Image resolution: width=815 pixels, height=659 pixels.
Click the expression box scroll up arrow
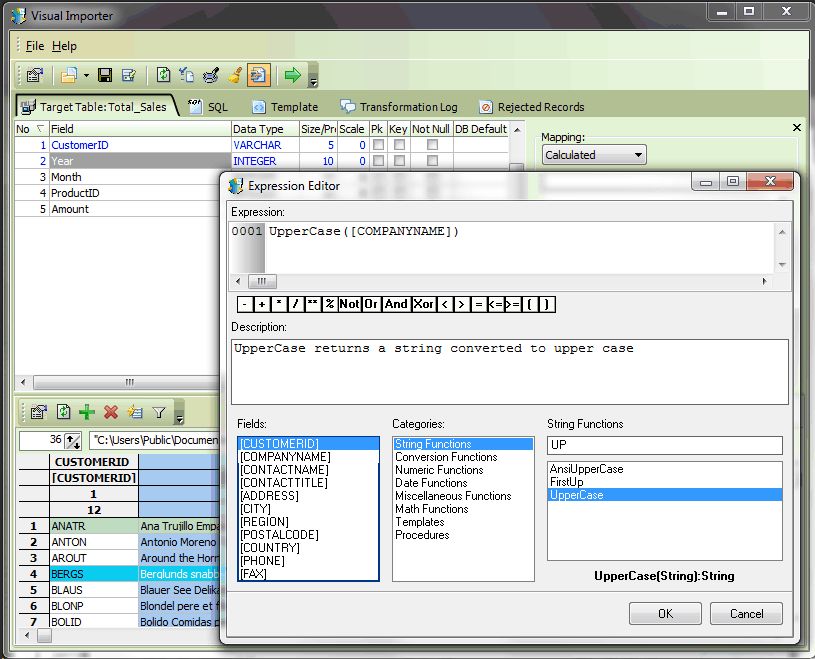782,232
